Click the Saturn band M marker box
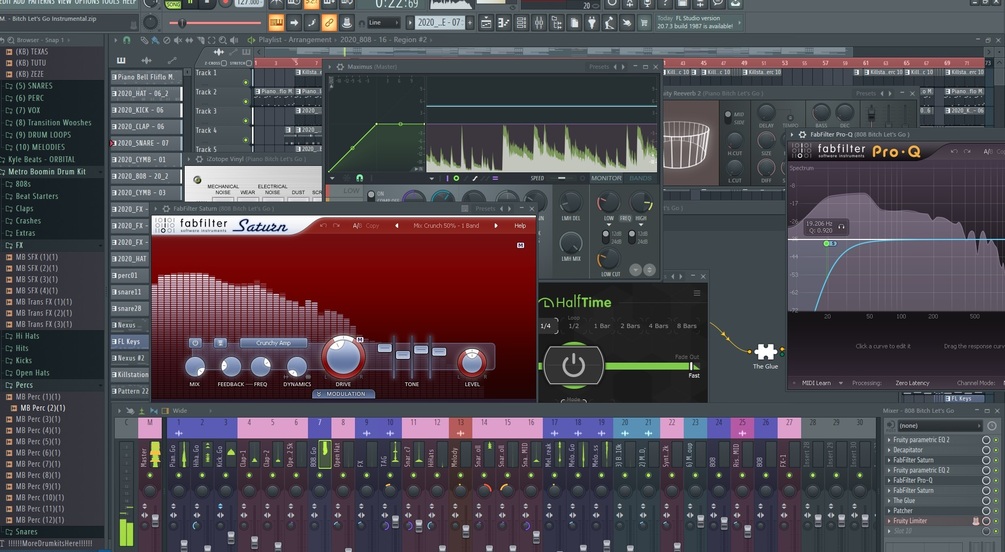1005x552 pixels. (521, 245)
